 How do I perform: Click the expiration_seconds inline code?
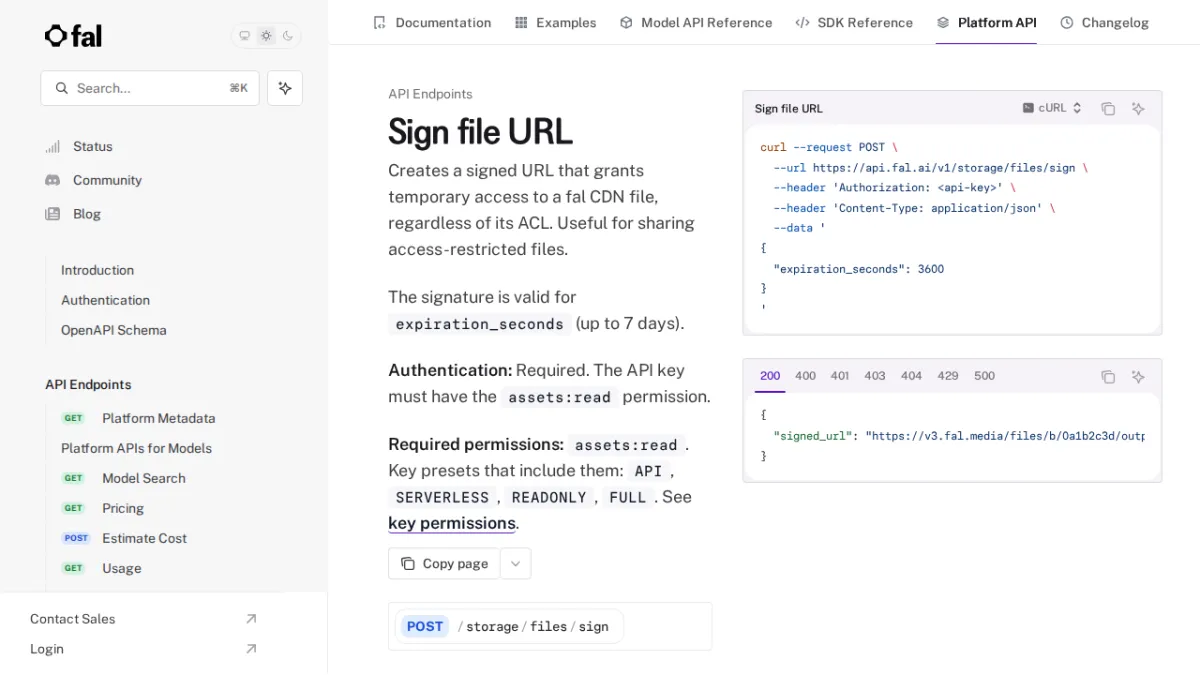(479, 324)
